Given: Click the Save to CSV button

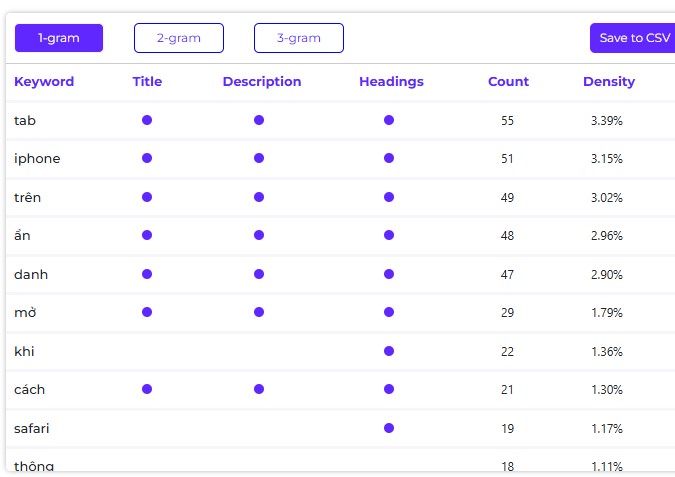Looking at the screenshot, I should 634,38.
